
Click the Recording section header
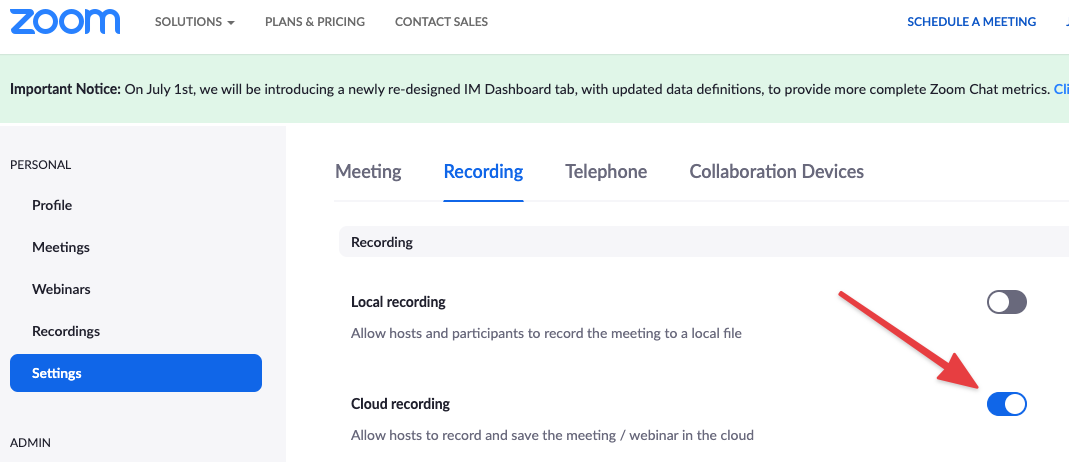pyautogui.click(x=704, y=242)
